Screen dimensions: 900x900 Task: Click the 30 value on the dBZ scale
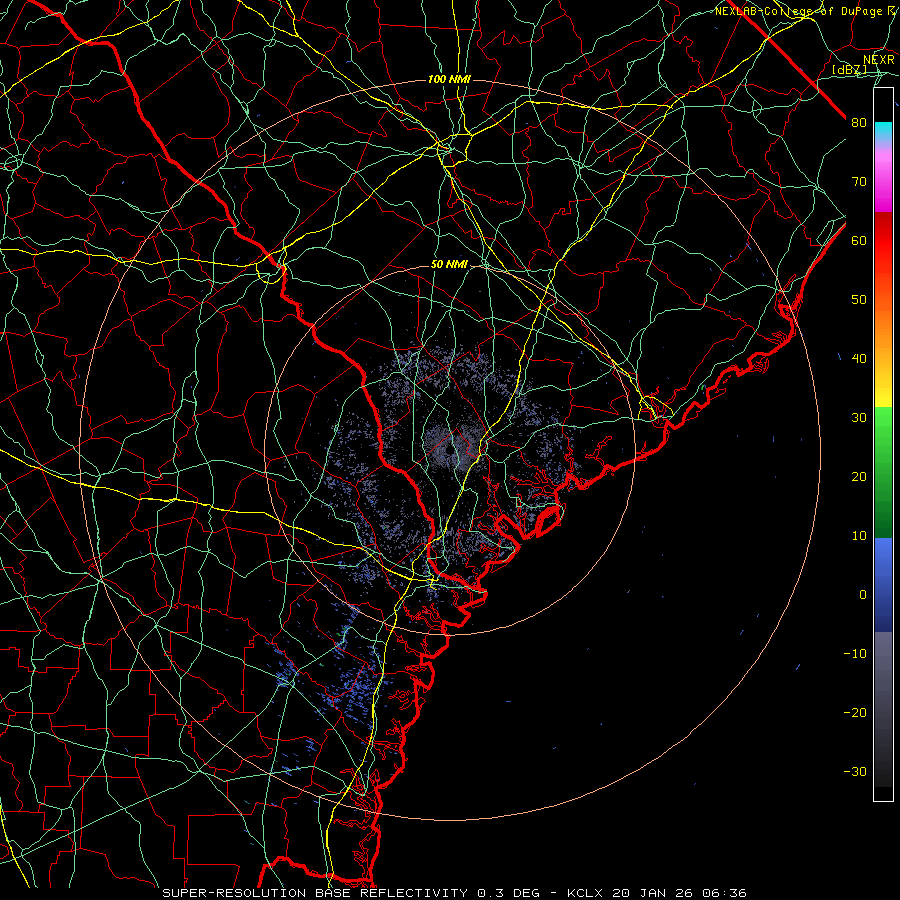[859, 418]
